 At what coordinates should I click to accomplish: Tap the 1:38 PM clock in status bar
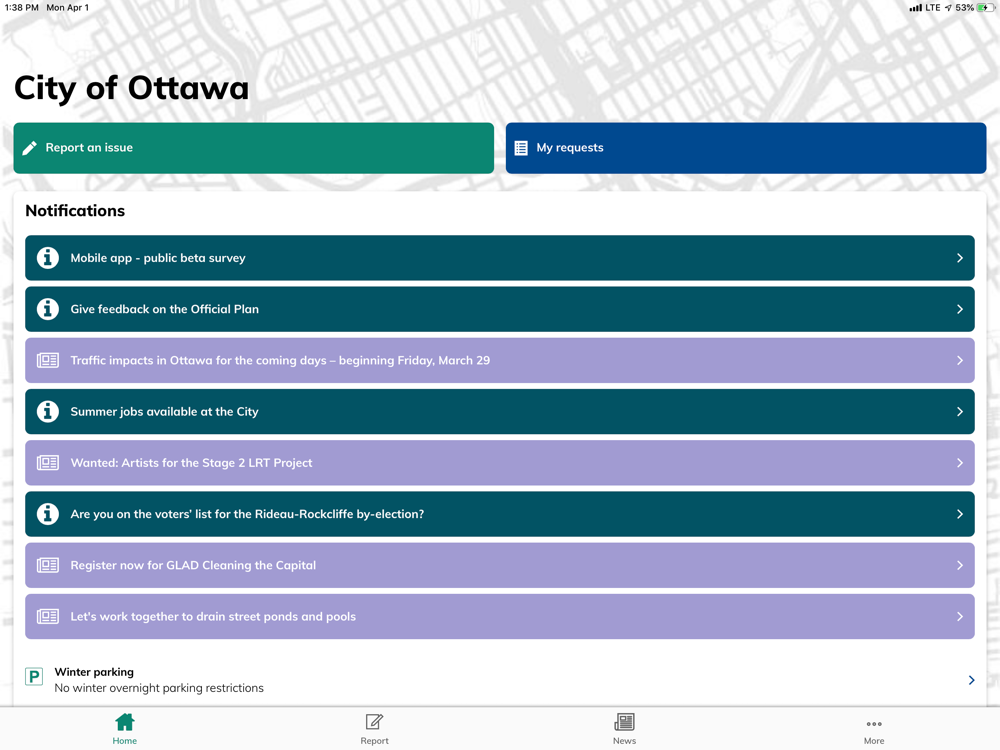22,8
